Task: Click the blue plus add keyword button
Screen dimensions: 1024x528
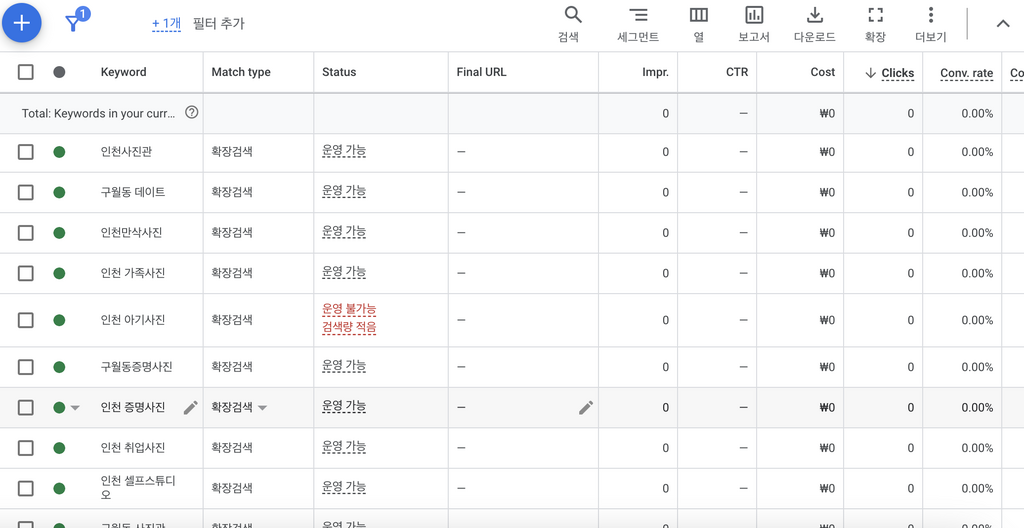Action: pyautogui.click(x=22, y=23)
